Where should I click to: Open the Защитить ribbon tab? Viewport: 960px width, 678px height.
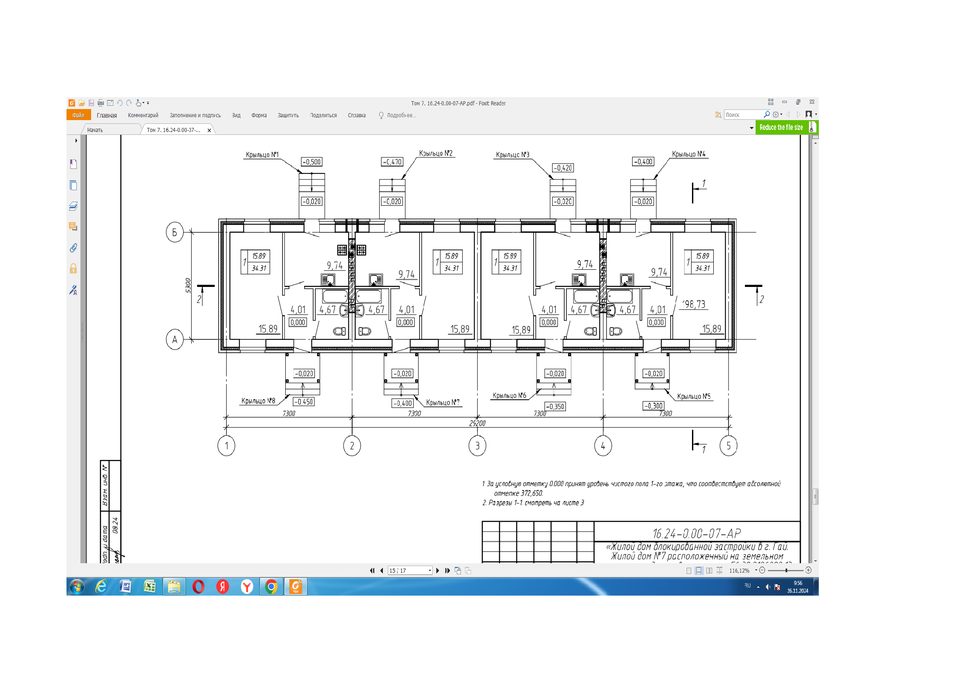click(288, 115)
